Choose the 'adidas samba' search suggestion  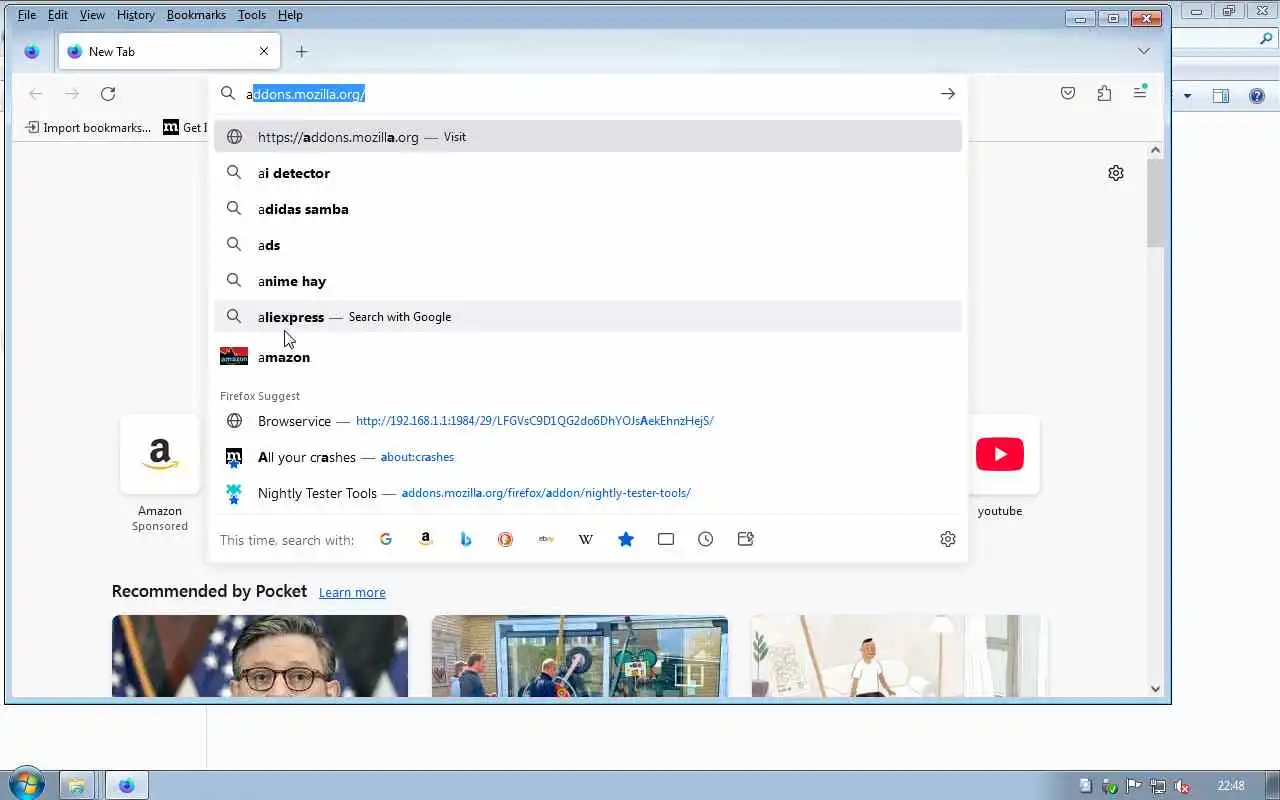tap(588, 209)
